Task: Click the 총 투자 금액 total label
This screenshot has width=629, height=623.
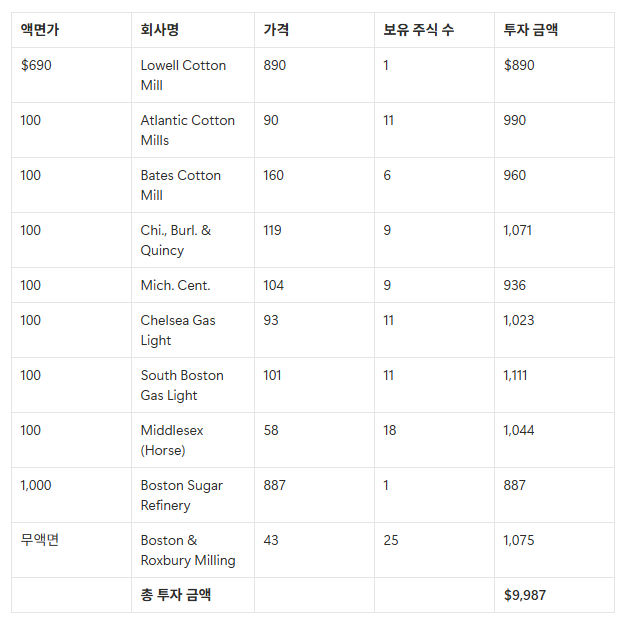Action: point(176,595)
